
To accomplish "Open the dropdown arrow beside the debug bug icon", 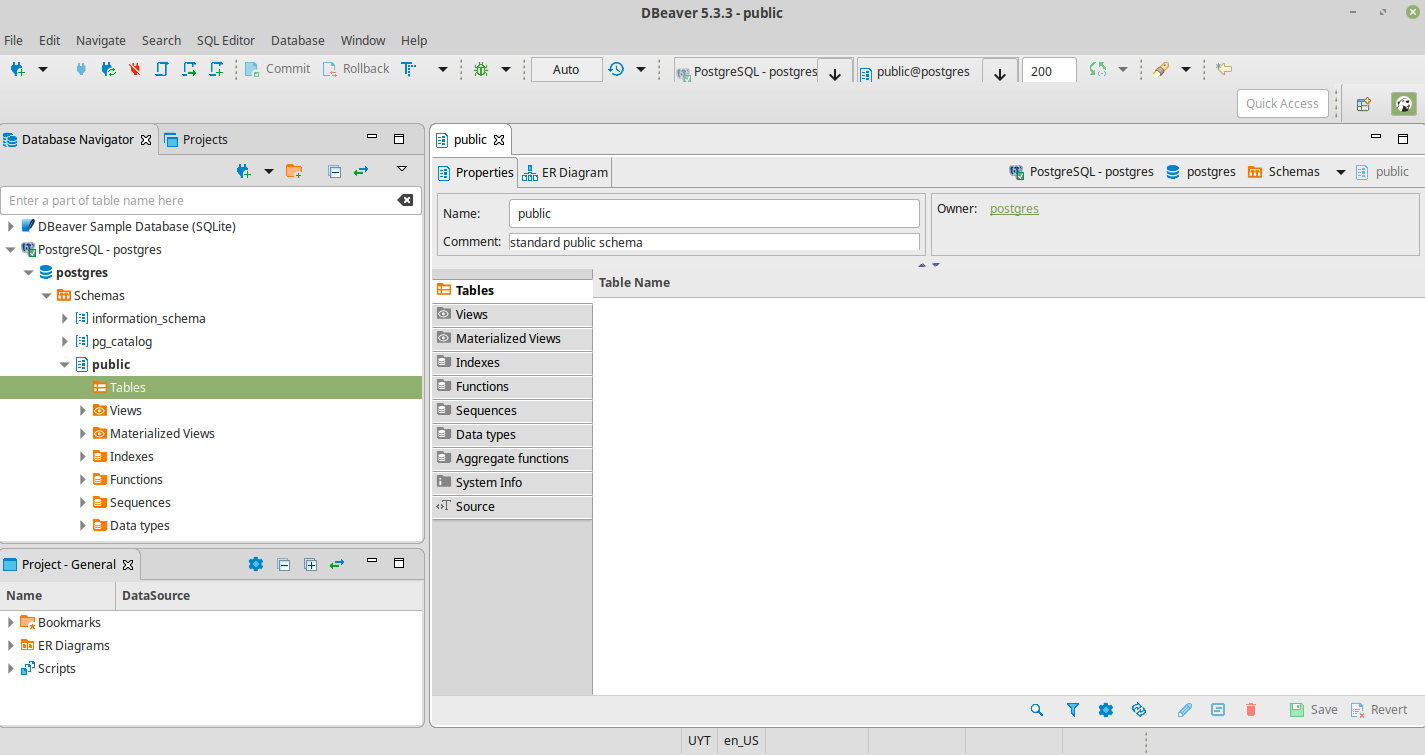I will click(x=506, y=69).
